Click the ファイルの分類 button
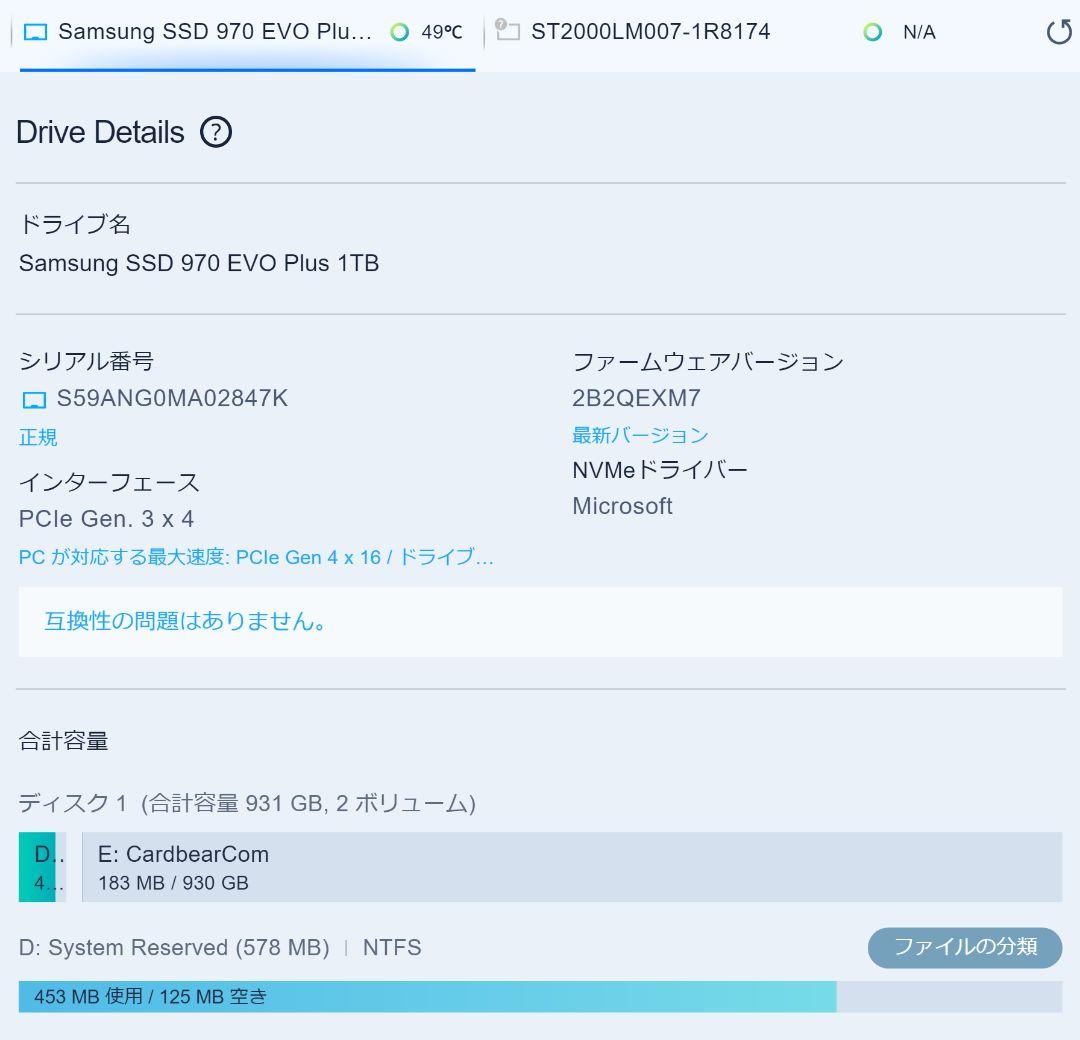Viewport: 1080px width, 1040px height. [964, 947]
